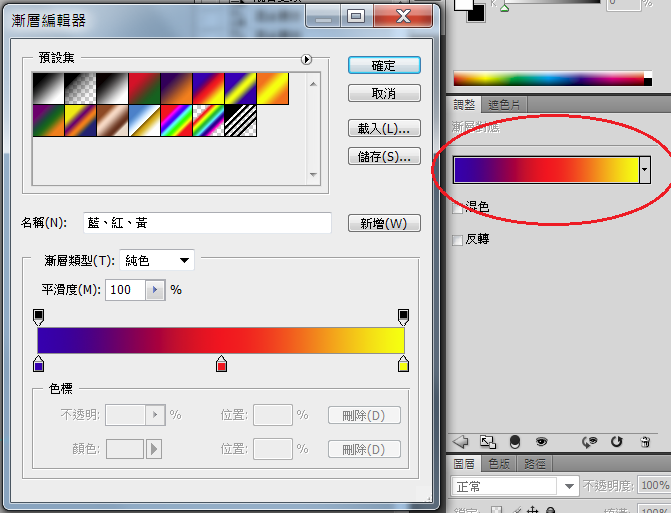
Task: Delete adjustment layer with trash icon
Action: click(645, 441)
